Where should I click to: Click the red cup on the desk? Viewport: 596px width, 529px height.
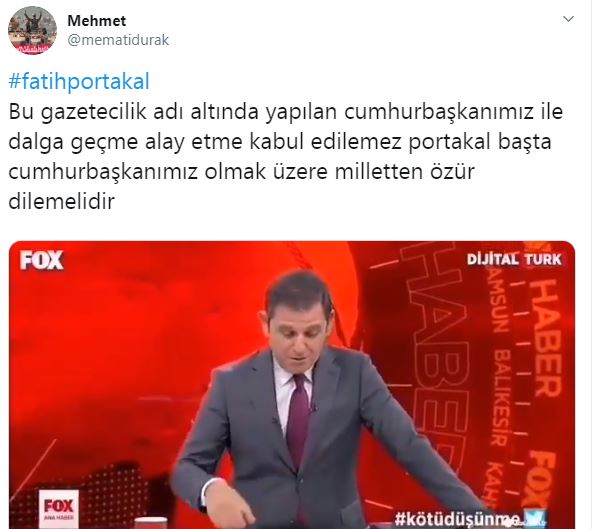[152, 523]
